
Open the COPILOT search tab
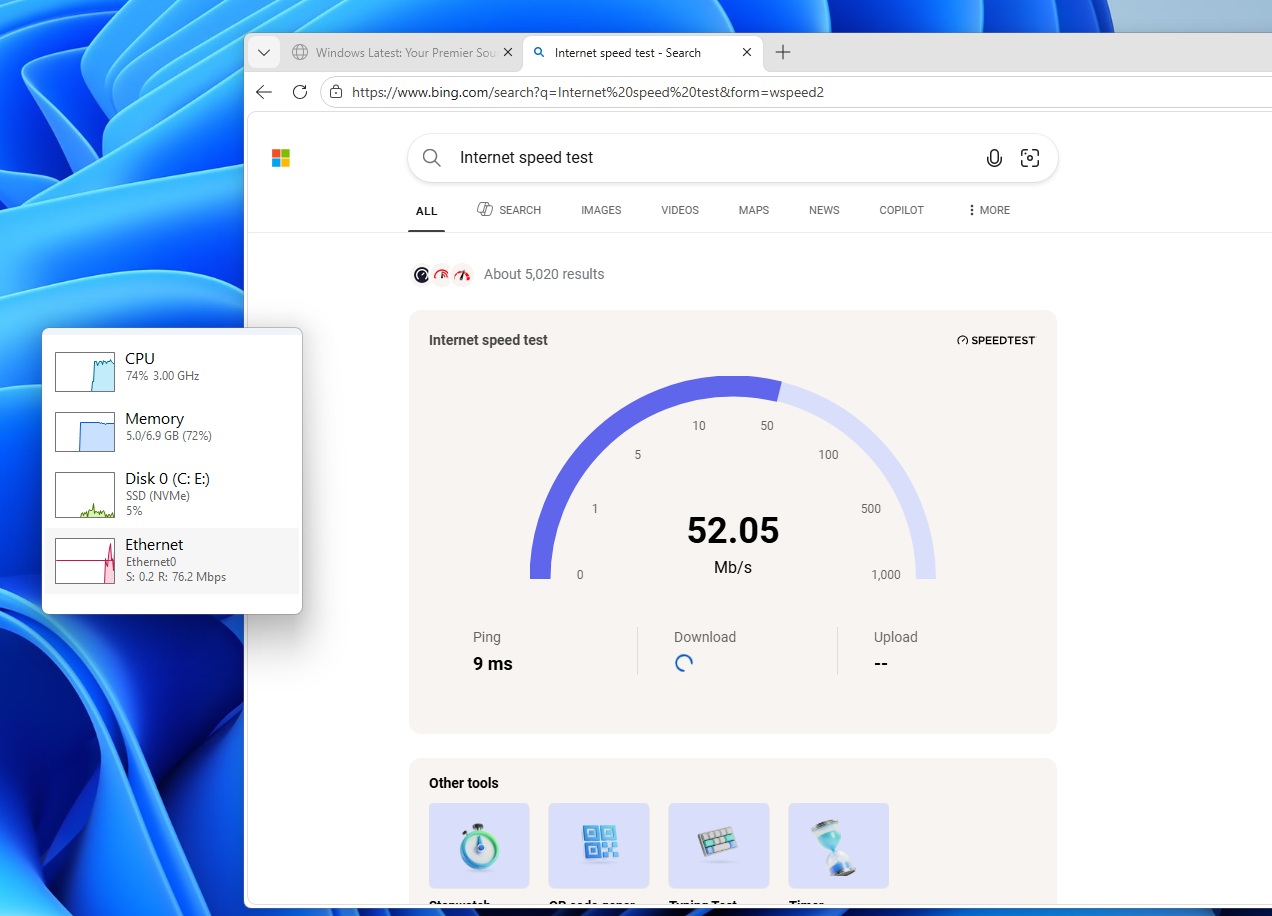click(x=901, y=210)
